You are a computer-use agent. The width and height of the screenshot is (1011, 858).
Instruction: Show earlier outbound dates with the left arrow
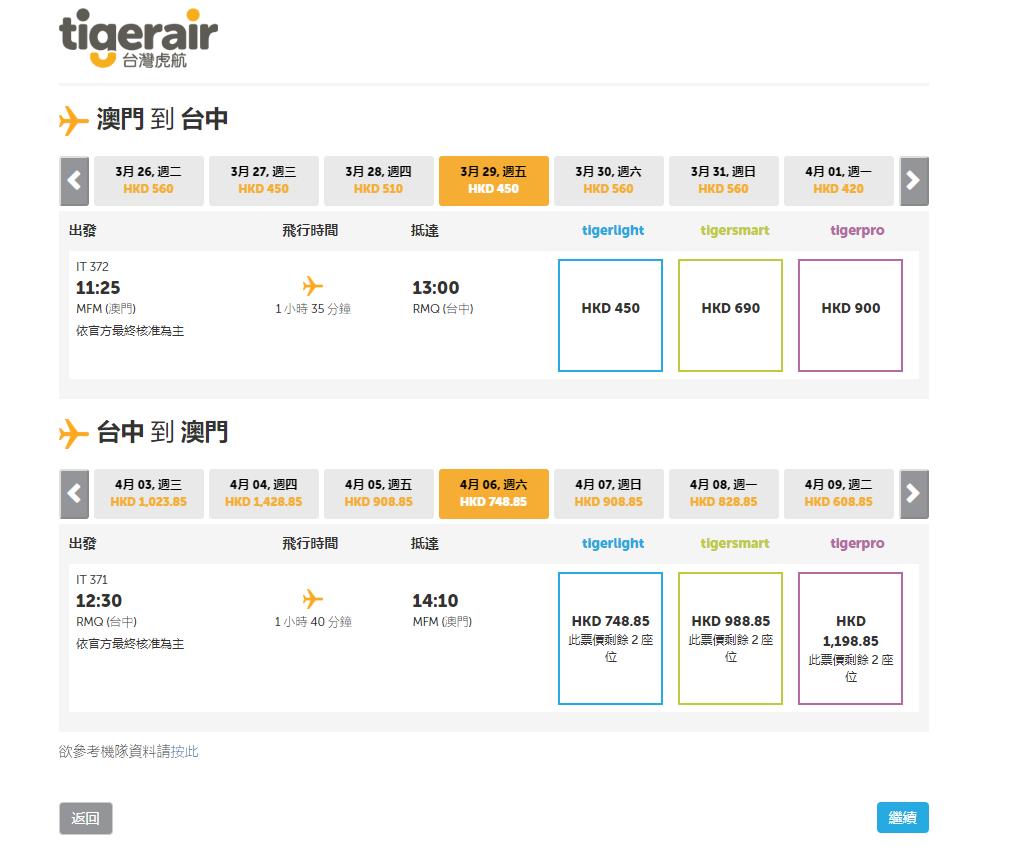coord(73,180)
